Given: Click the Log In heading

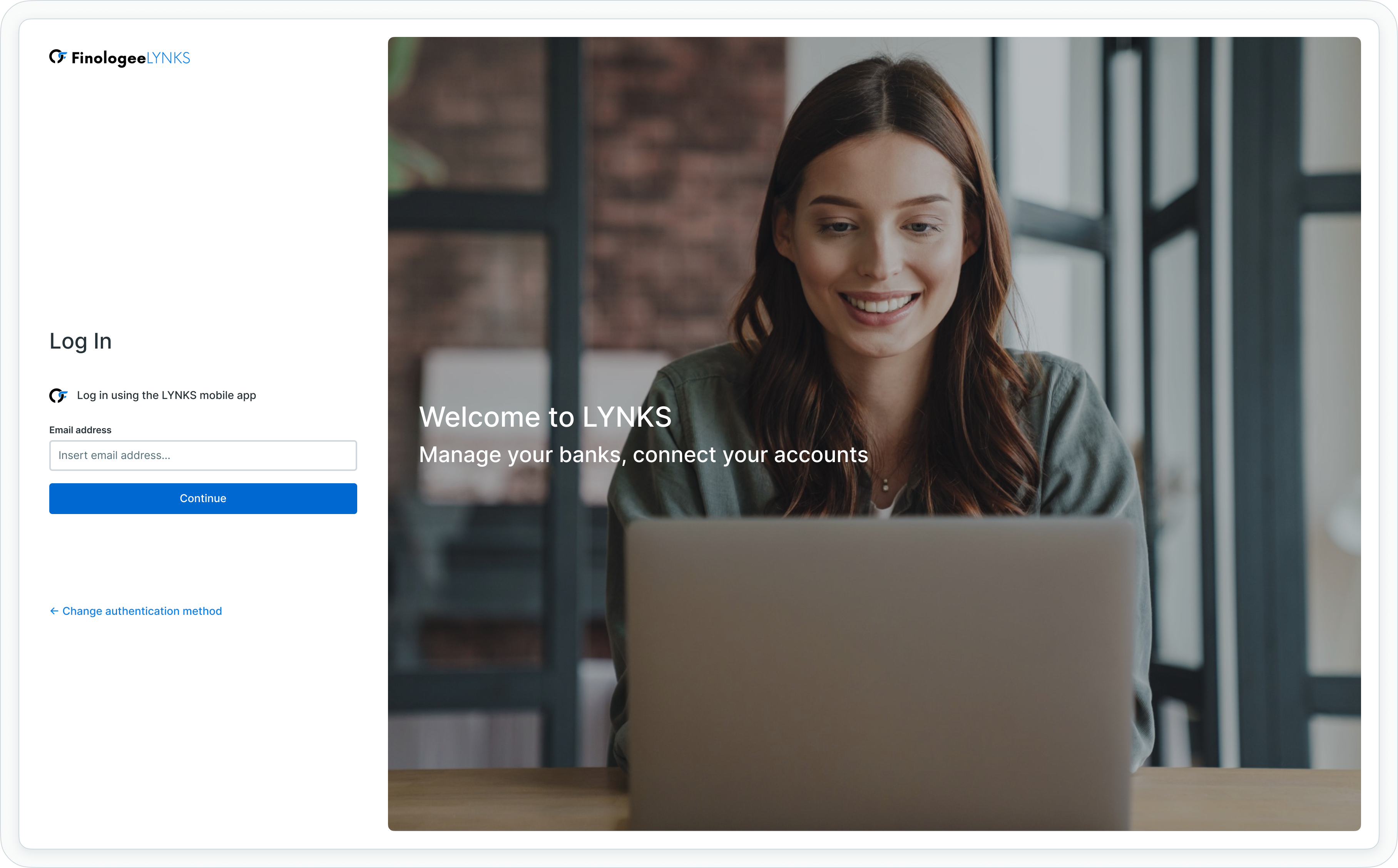Looking at the screenshot, I should [80, 342].
